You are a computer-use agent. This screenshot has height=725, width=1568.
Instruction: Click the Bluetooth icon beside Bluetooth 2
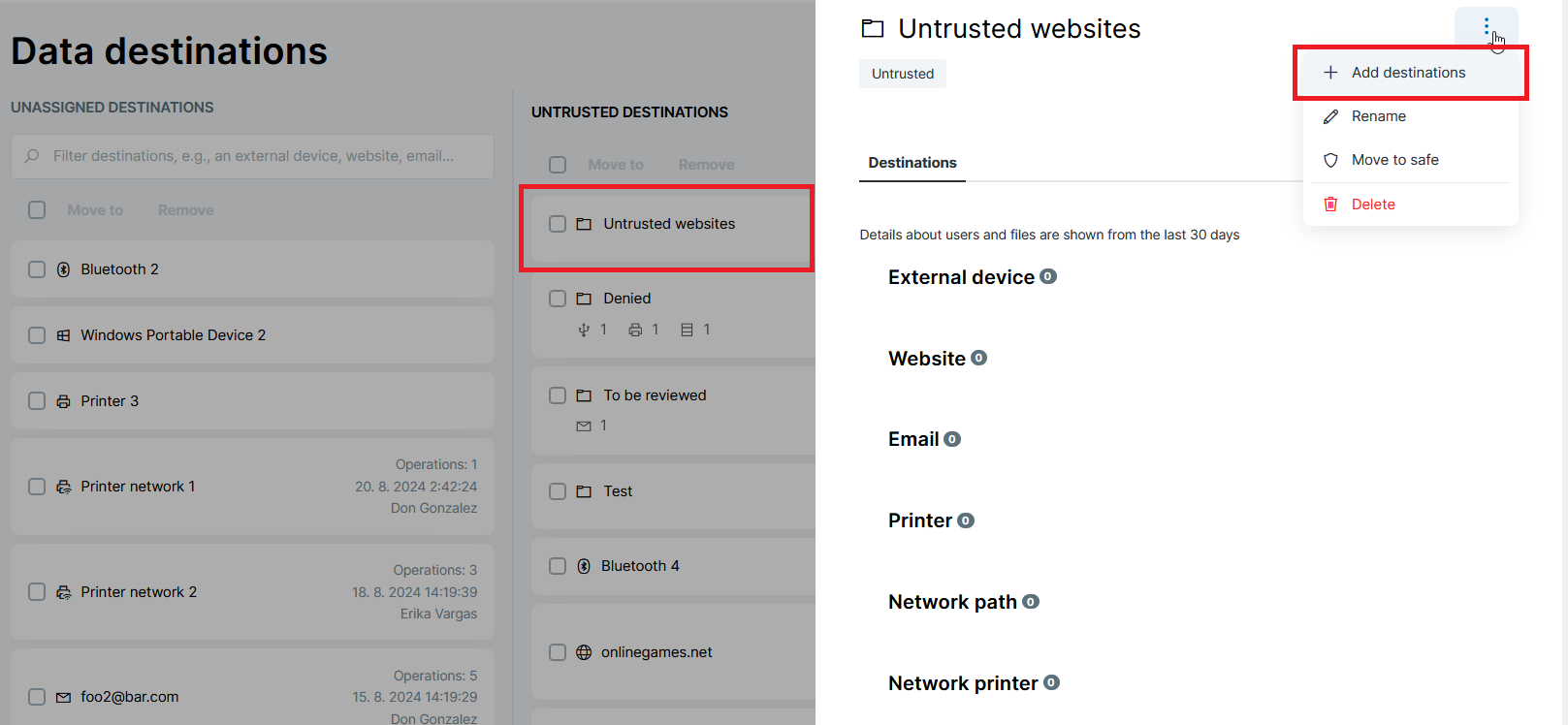click(63, 269)
